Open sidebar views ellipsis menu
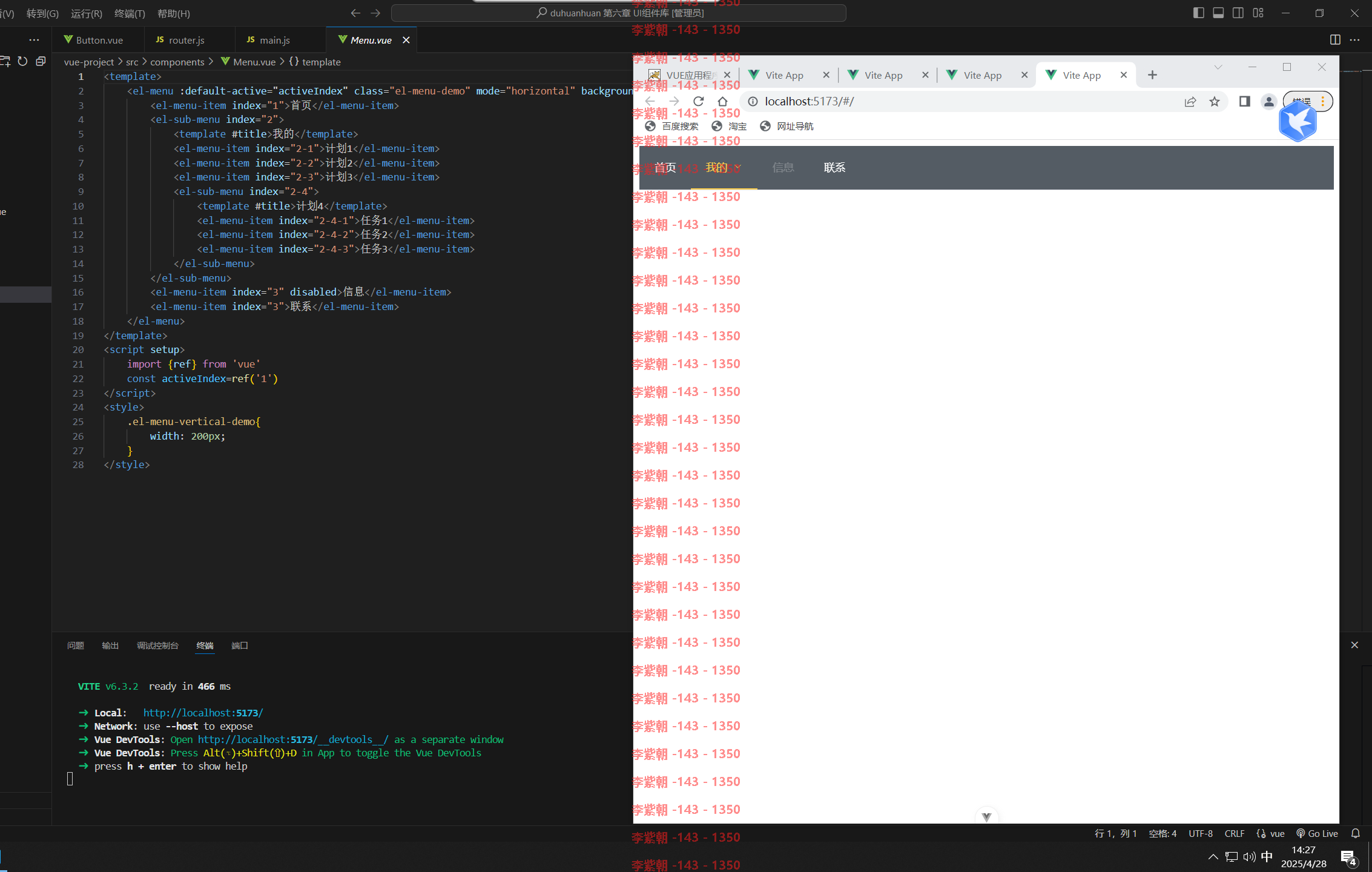Image resolution: width=1372 pixels, height=872 pixels. point(34,40)
